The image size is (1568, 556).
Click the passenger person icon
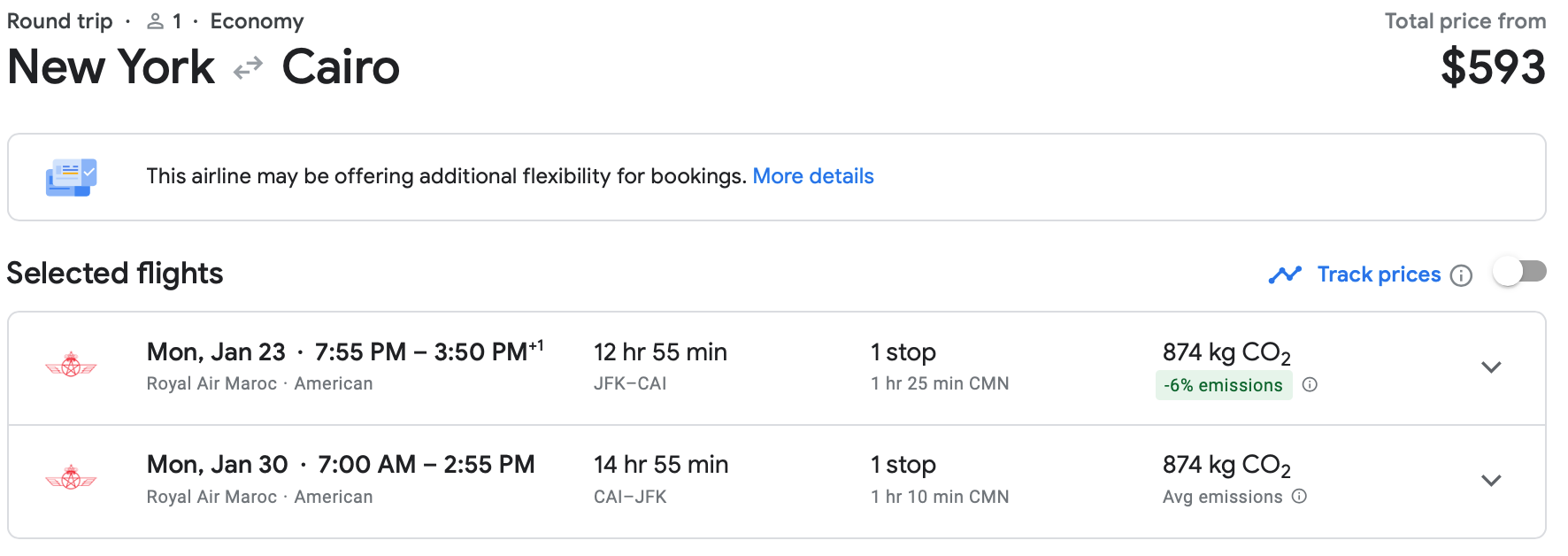(x=156, y=21)
